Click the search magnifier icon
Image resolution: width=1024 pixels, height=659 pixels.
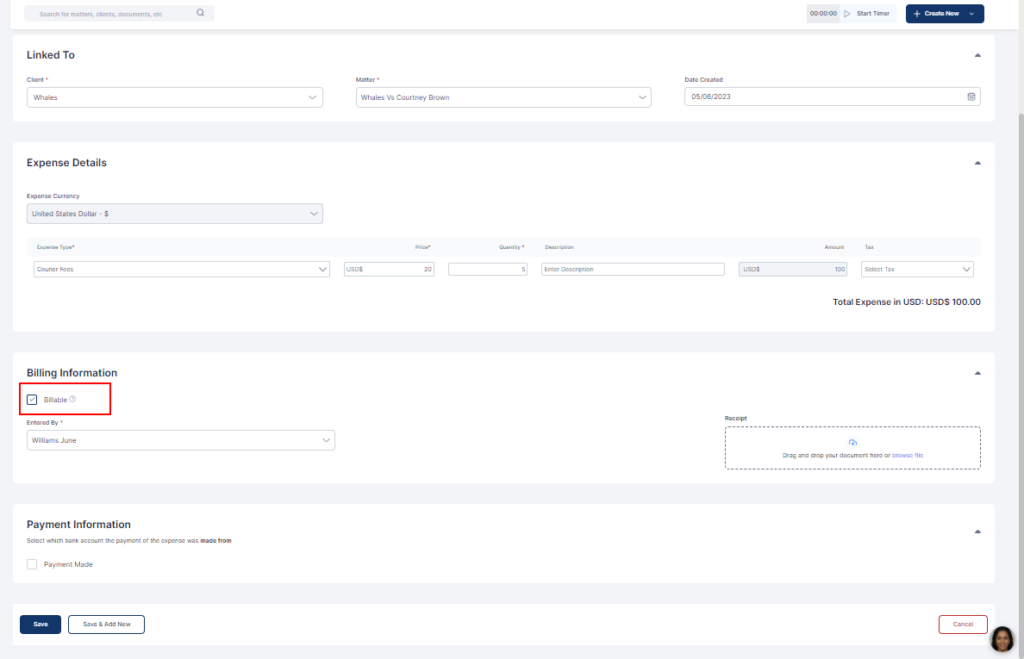coord(200,14)
